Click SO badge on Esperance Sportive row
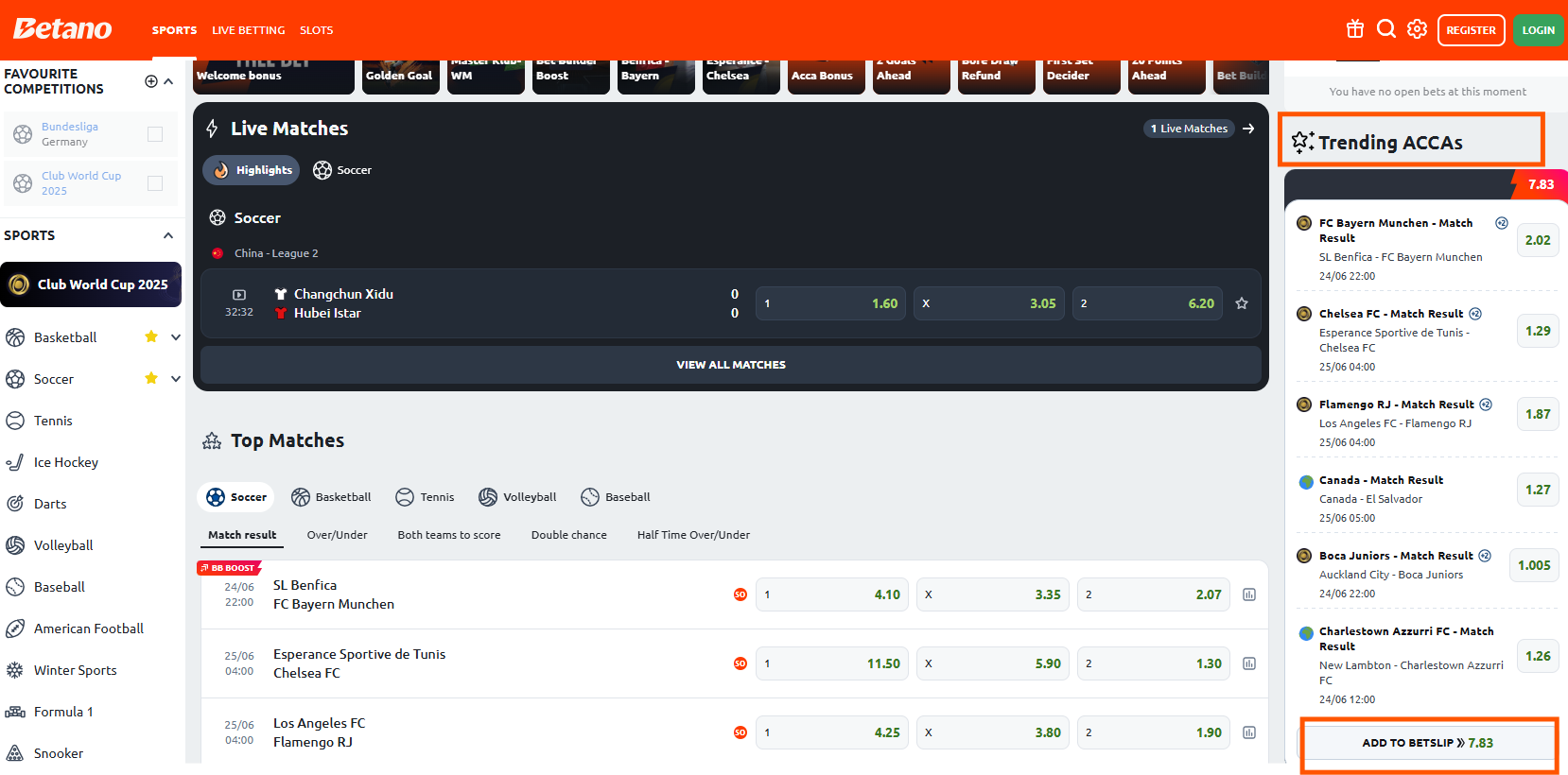The width and height of the screenshot is (1568, 775). [x=740, y=663]
